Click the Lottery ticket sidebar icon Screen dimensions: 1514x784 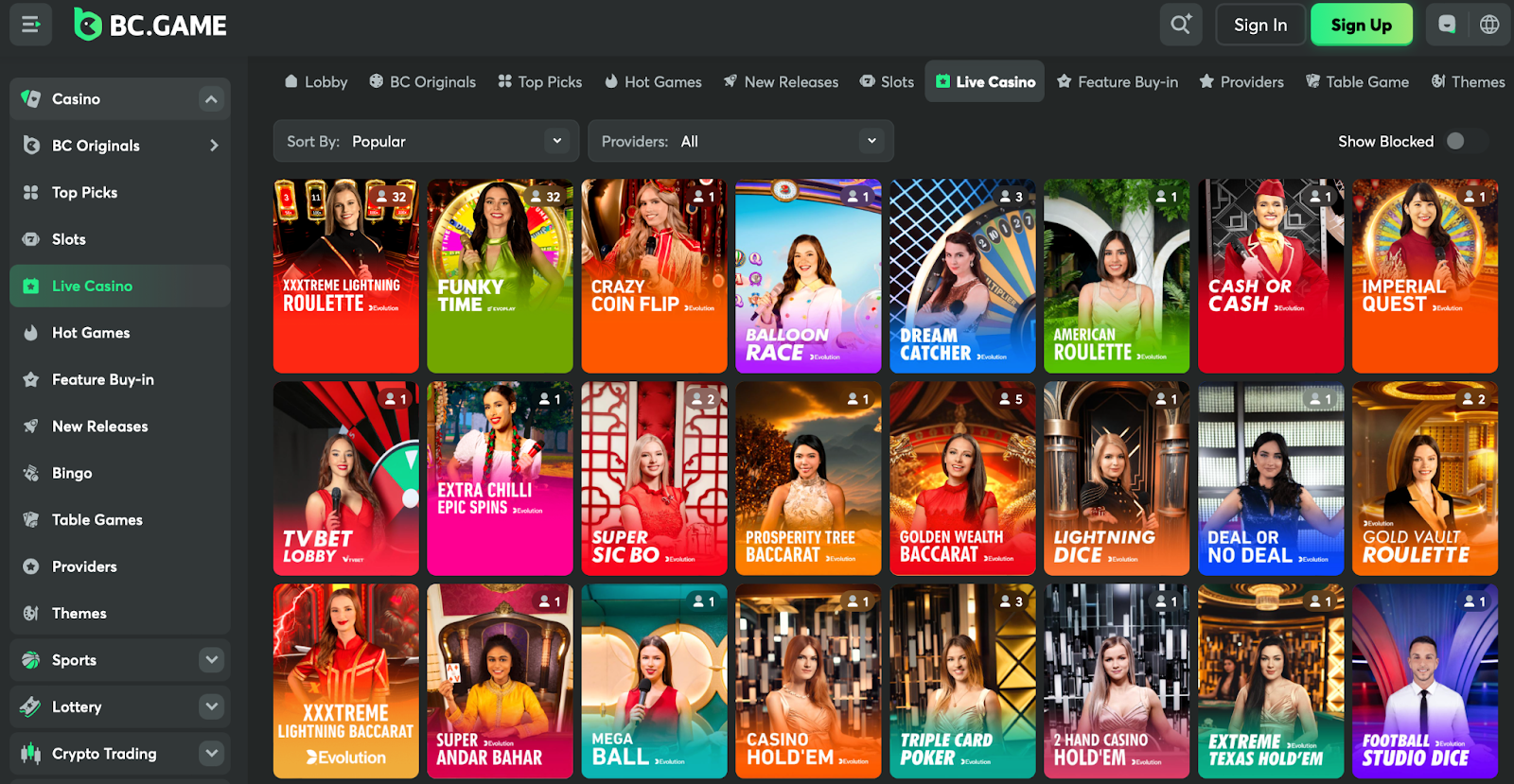tap(31, 706)
